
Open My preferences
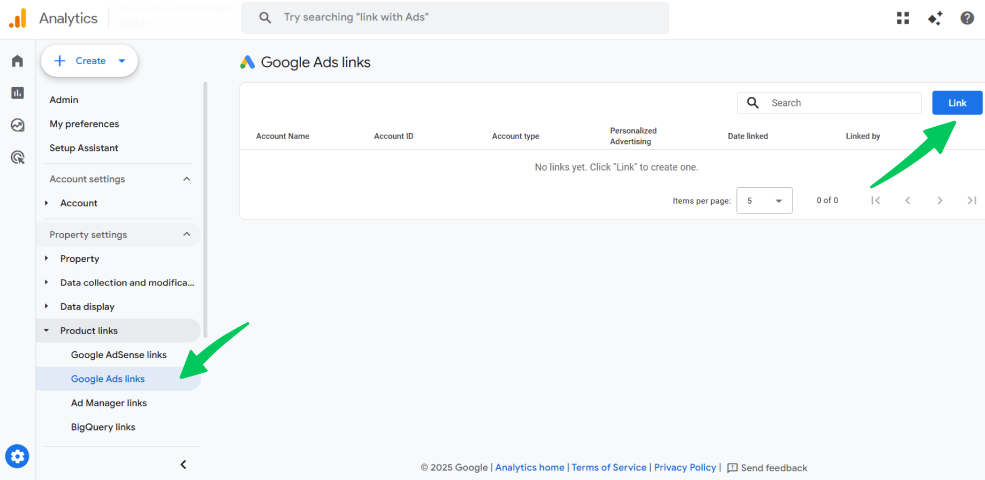[x=84, y=124]
